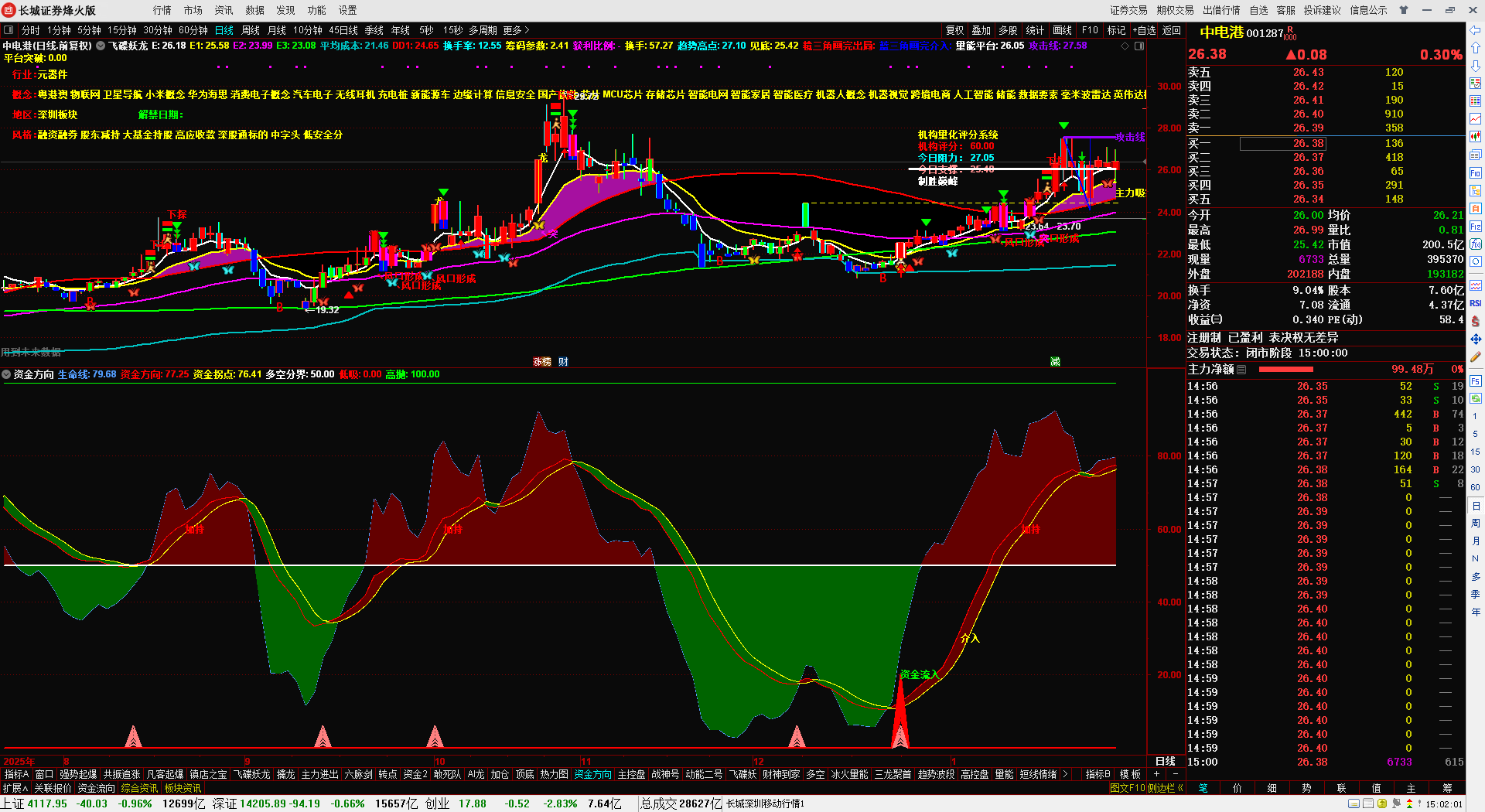Toggle the square checkbox before 分时

(9, 30)
